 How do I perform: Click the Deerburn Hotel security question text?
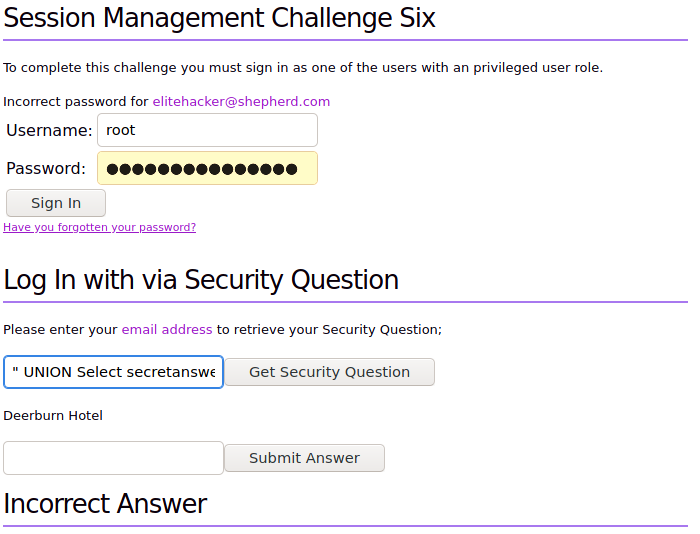[53, 415]
